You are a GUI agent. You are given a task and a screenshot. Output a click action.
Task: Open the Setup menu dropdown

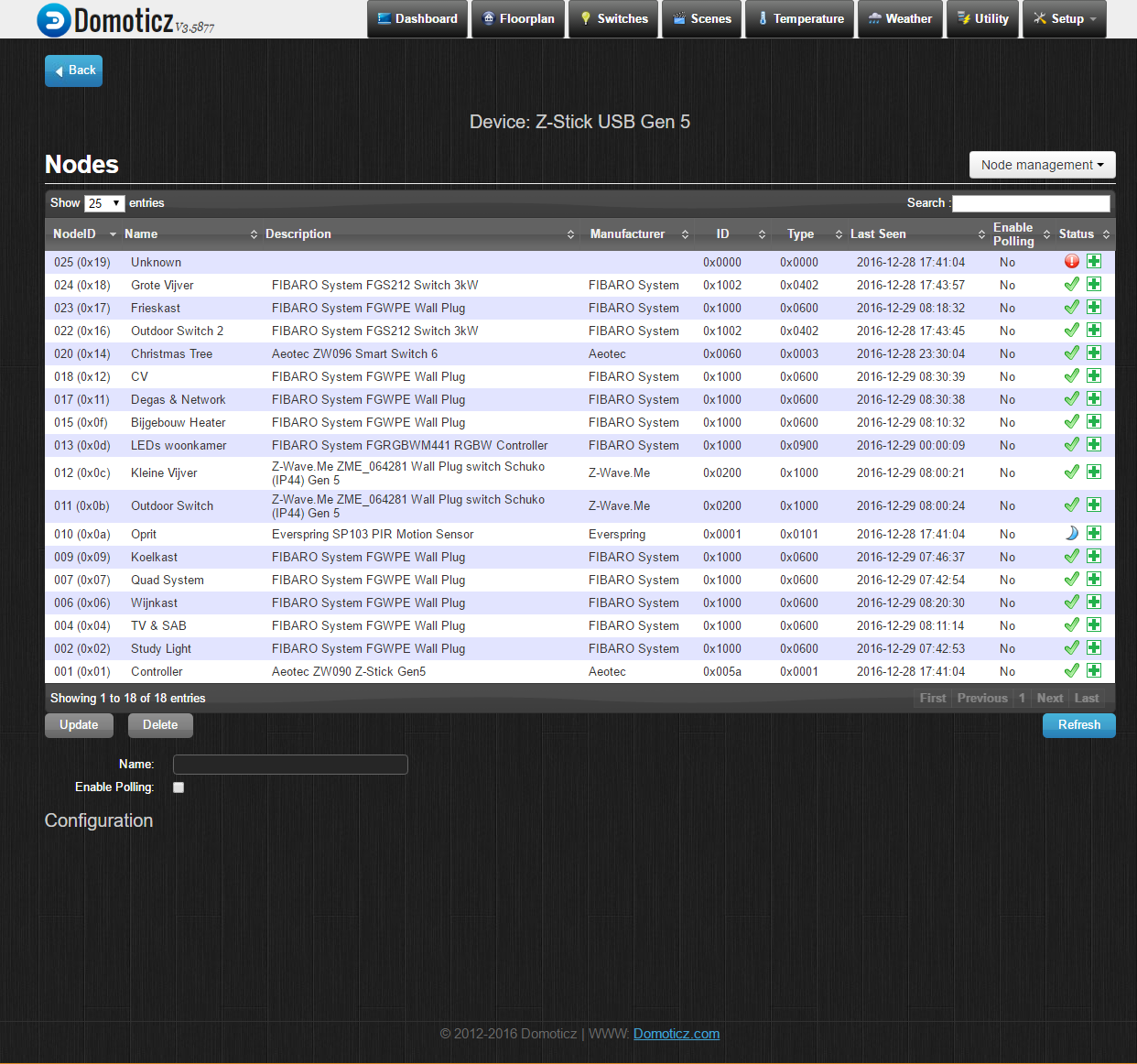coord(1064,19)
